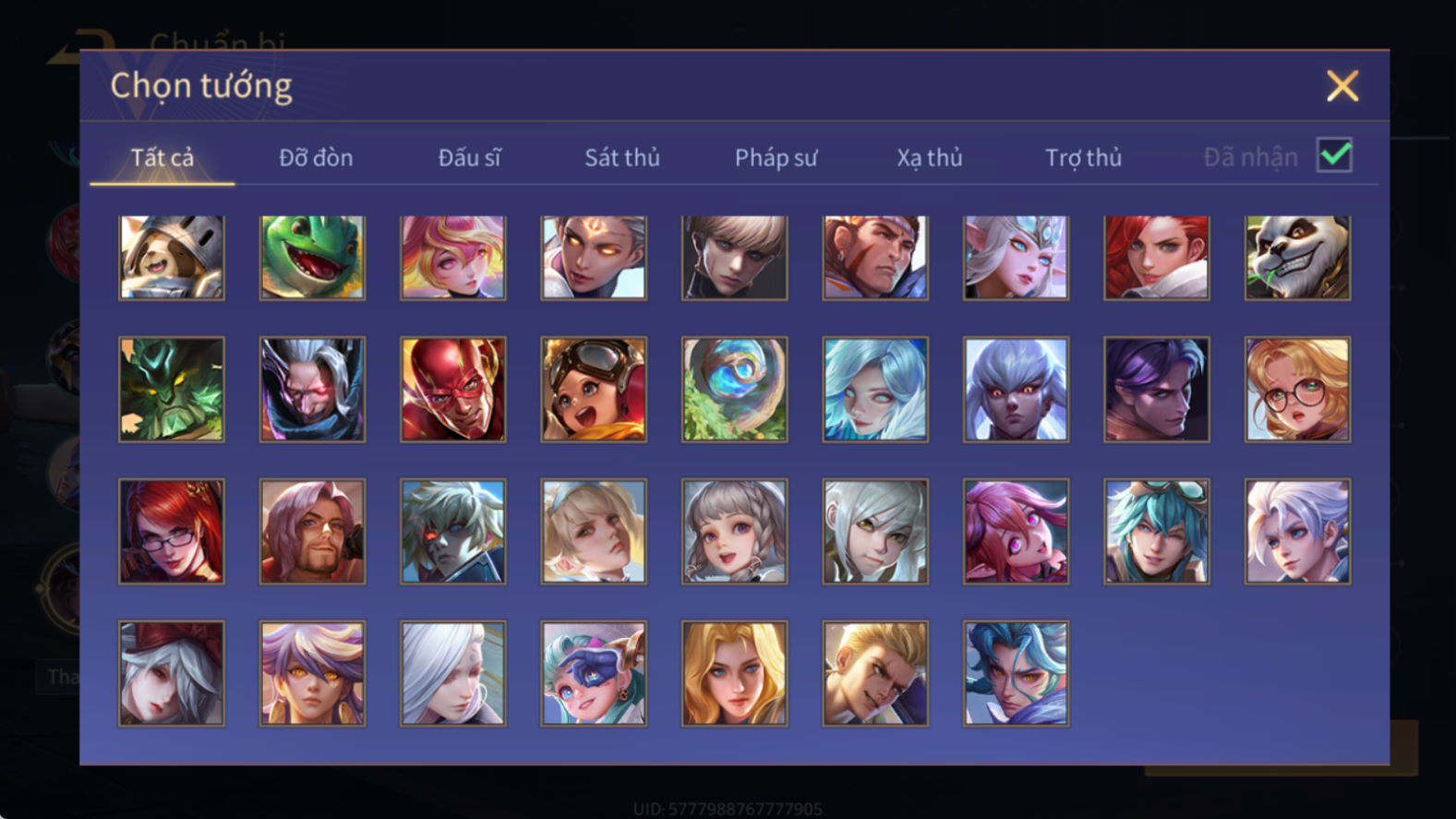
Task: Open the Sát thủ tab
Action: tap(622, 158)
